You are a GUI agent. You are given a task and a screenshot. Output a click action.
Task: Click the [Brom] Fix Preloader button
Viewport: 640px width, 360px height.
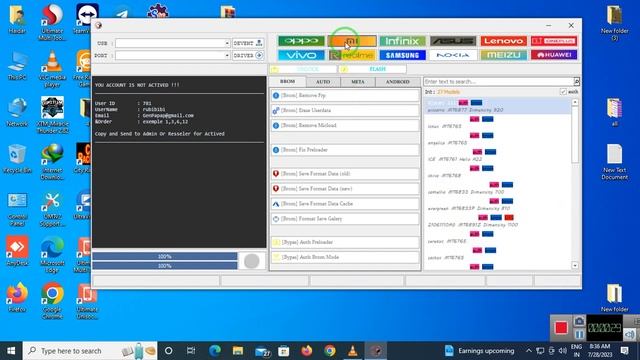tap(345, 150)
